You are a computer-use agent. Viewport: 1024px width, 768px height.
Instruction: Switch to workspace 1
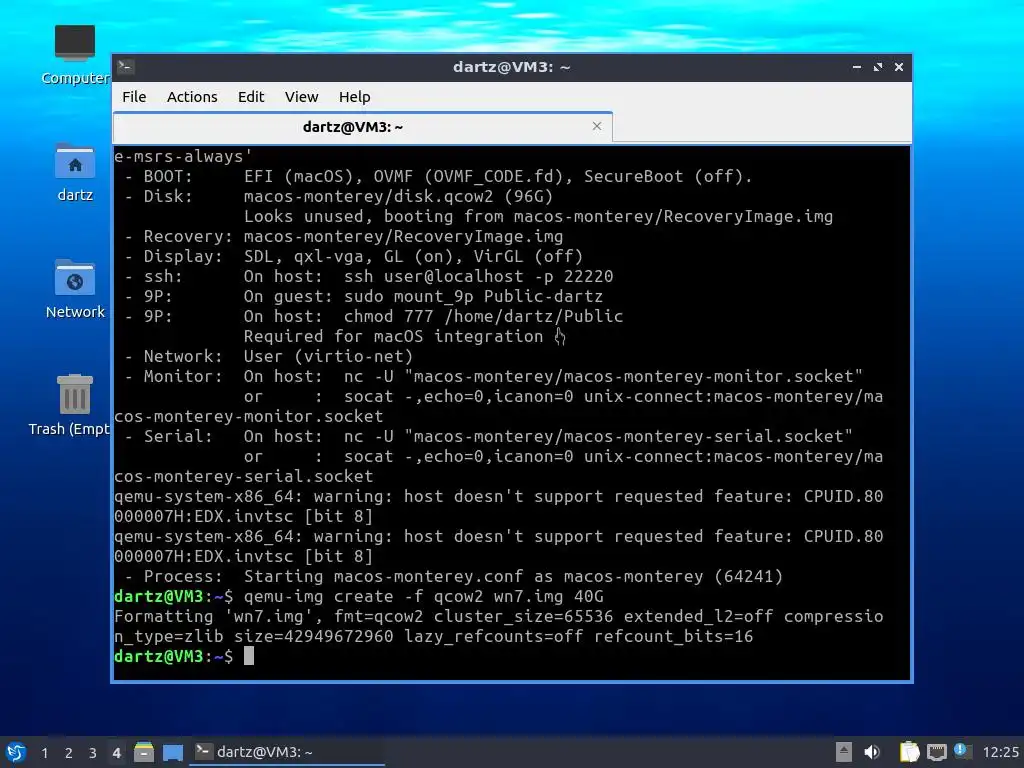[44, 753]
